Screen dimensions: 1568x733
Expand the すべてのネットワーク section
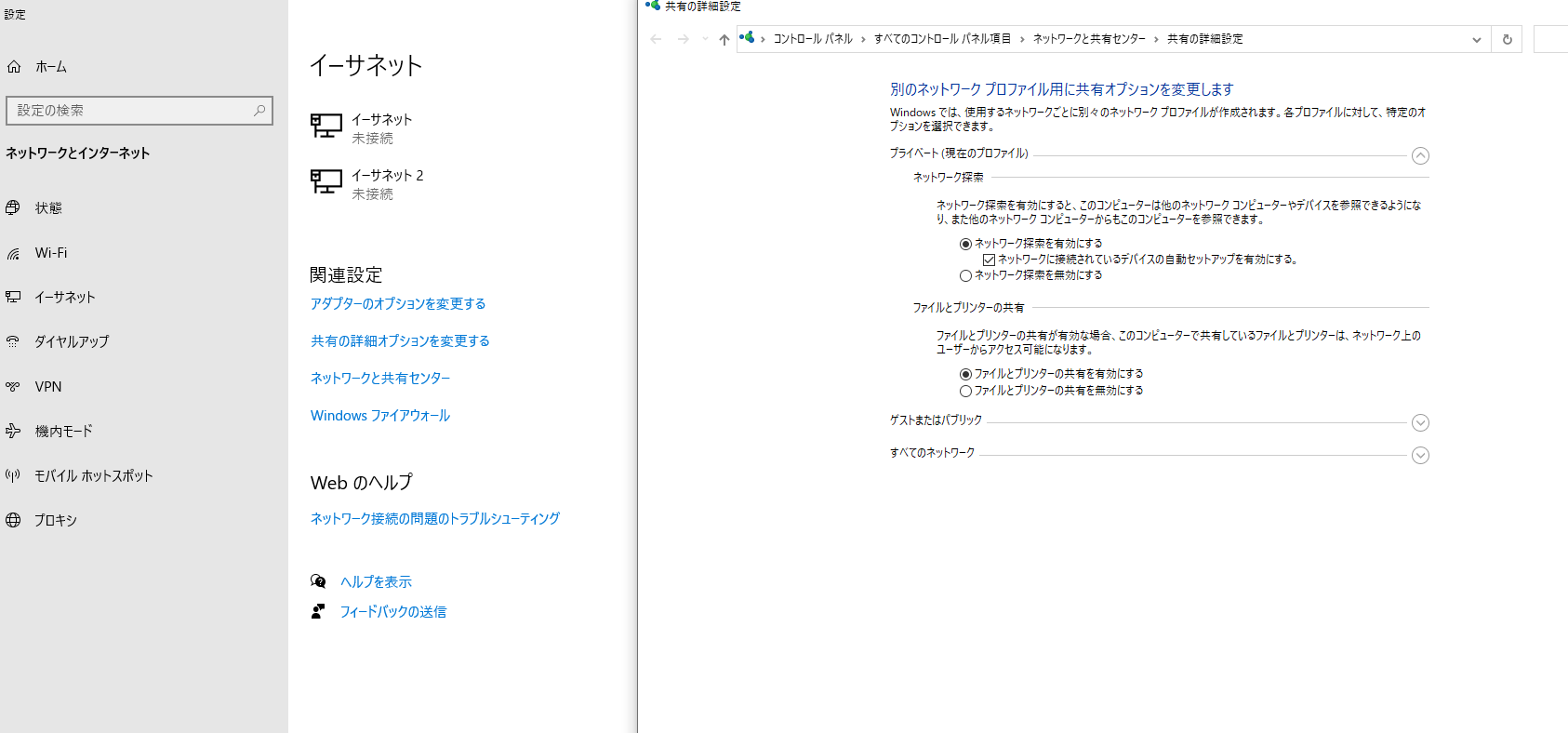click(1419, 456)
